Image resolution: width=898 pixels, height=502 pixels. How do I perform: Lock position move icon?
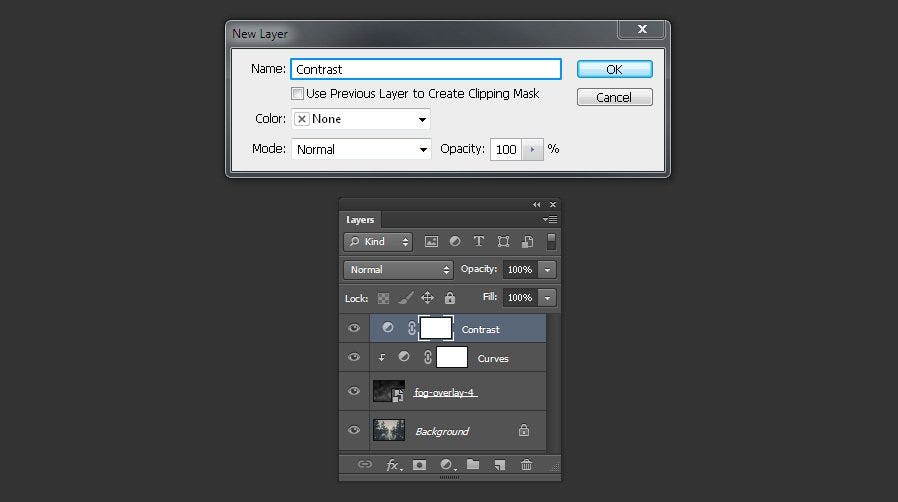[427, 298]
